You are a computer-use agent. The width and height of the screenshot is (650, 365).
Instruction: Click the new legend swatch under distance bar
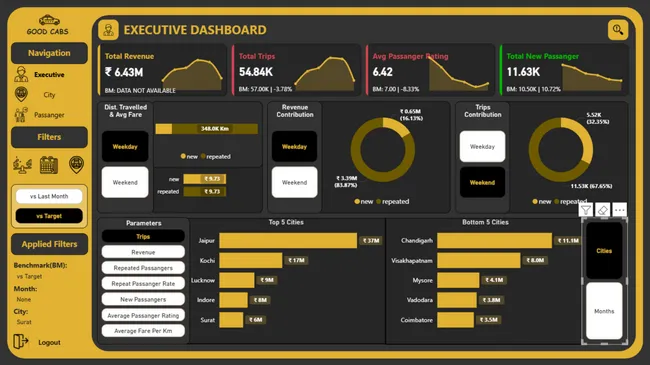(183, 156)
